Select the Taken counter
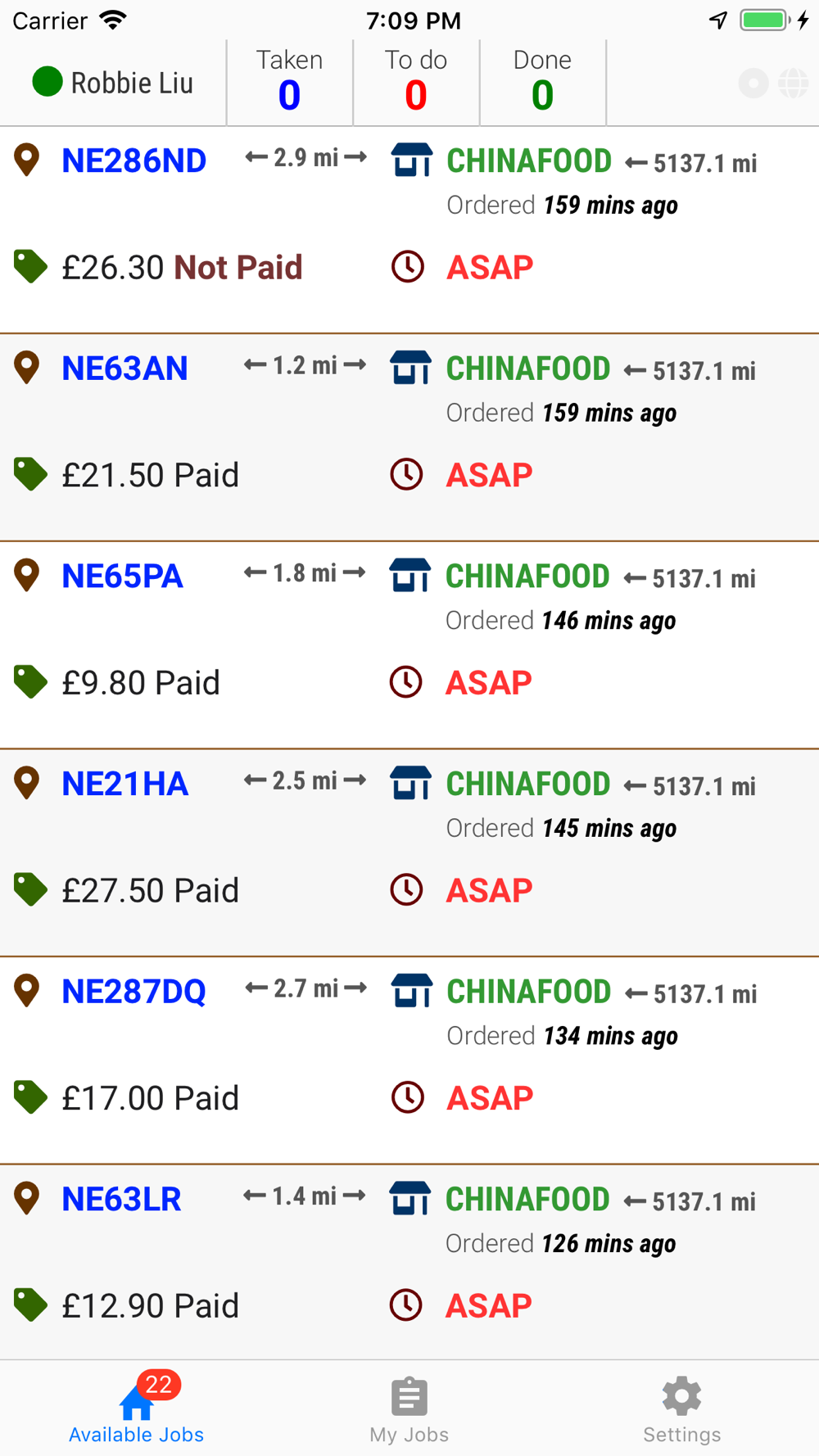 pos(289,82)
